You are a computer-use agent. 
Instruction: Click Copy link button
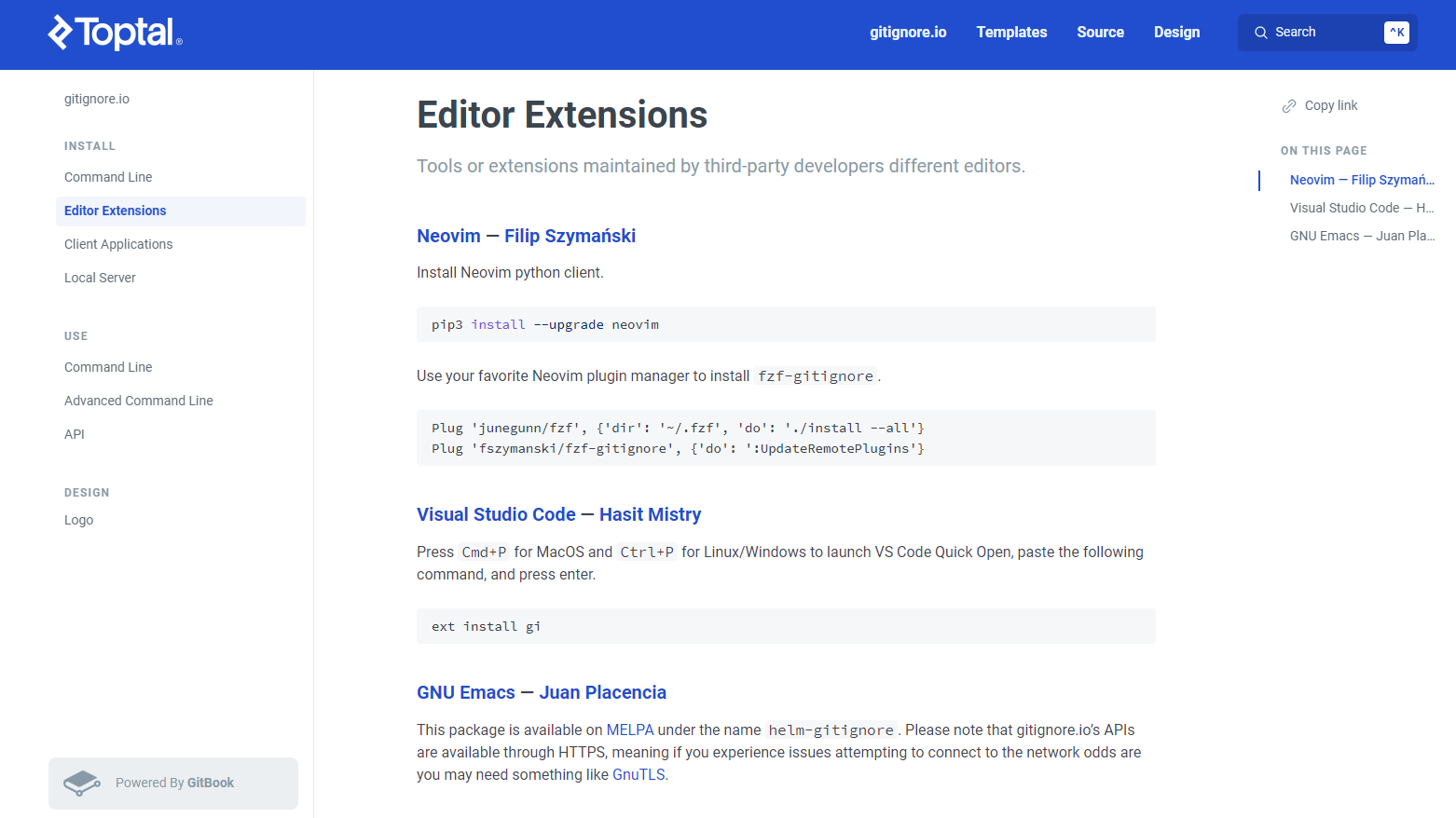click(1320, 106)
